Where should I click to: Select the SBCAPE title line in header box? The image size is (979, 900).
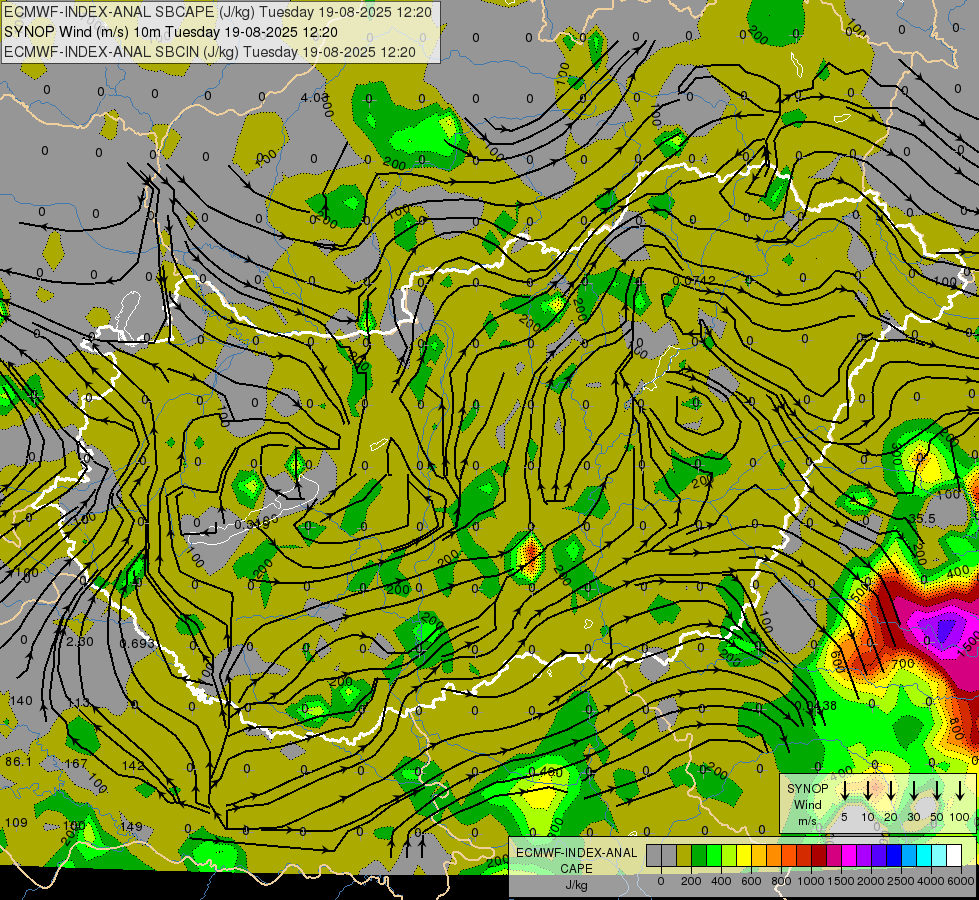217,12
